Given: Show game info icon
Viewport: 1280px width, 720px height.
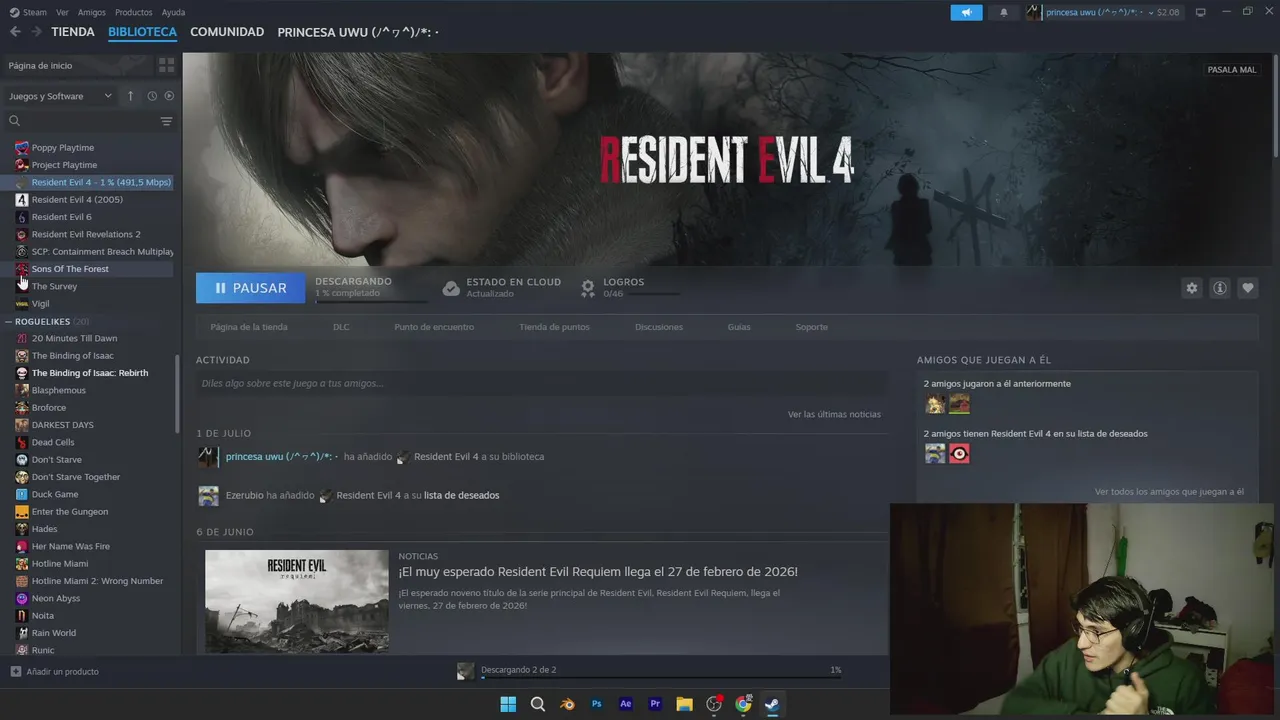Looking at the screenshot, I should tap(1220, 288).
